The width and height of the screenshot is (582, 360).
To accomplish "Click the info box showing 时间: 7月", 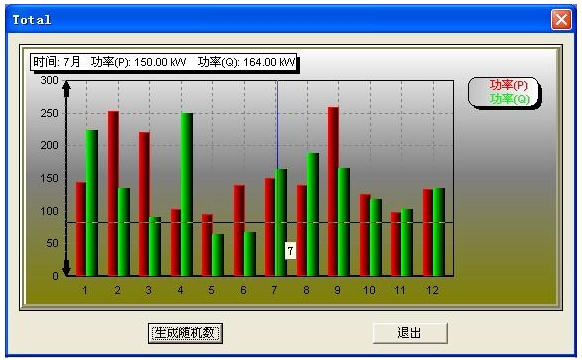I will pyautogui.click(x=164, y=62).
